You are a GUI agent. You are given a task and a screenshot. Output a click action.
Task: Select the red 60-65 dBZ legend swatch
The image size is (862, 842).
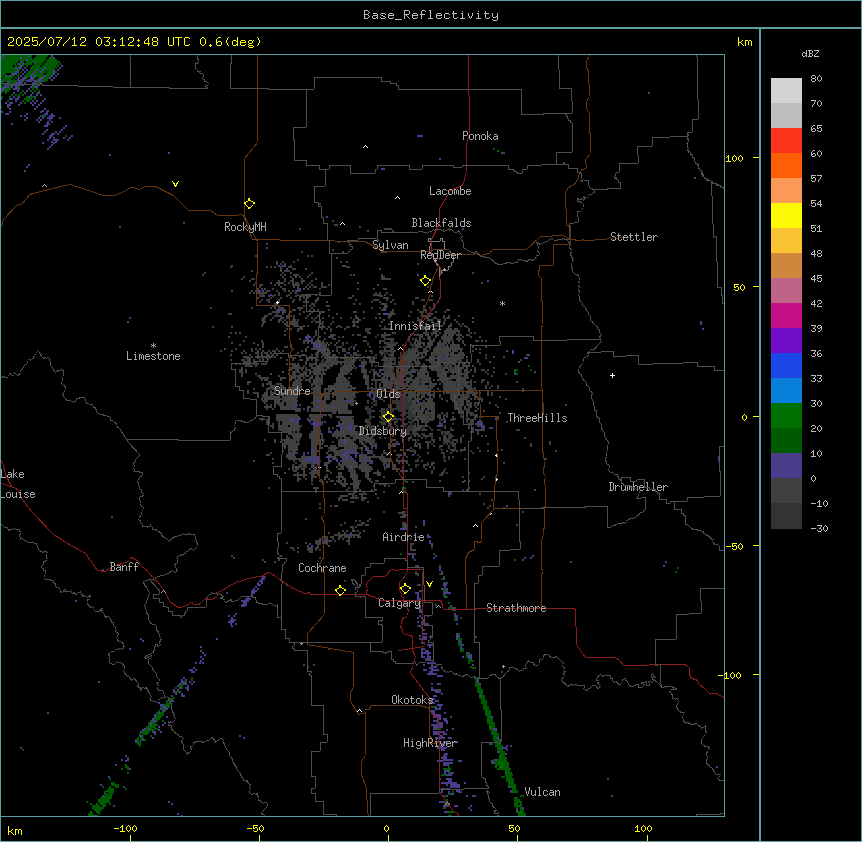point(786,140)
